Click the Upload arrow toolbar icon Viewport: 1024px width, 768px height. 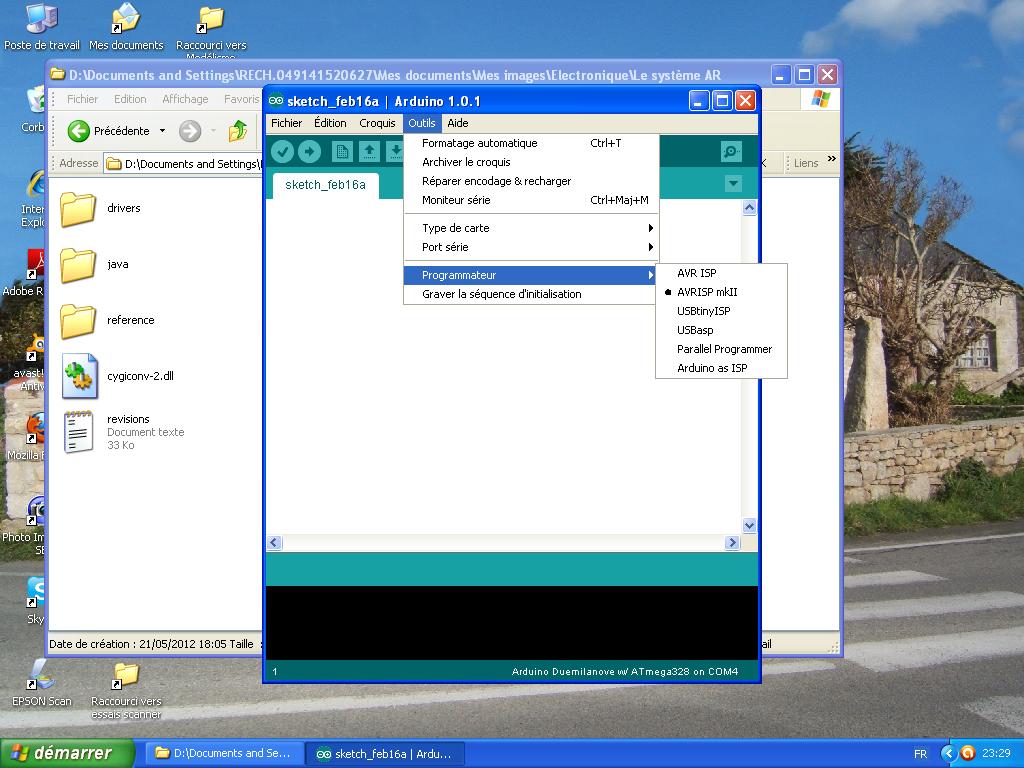(x=310, y=151)
